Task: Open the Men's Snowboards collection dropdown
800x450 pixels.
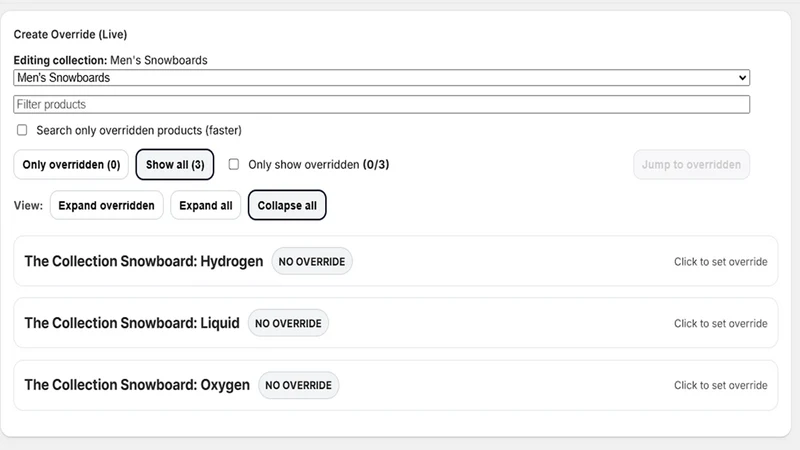Action: click(381, 78)
